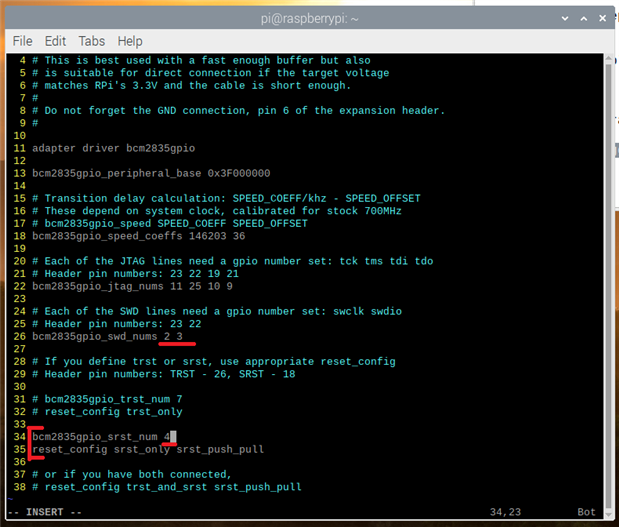
Task: Click comment 'bcm2835gpio_speed SPEED_COEFF SPEED_OFFSET'
Action: coord(176,223)
